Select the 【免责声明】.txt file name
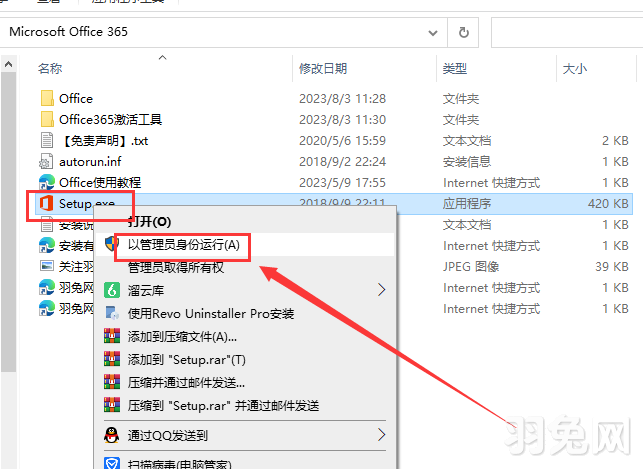The image size is (643, 469). (104, 141)
